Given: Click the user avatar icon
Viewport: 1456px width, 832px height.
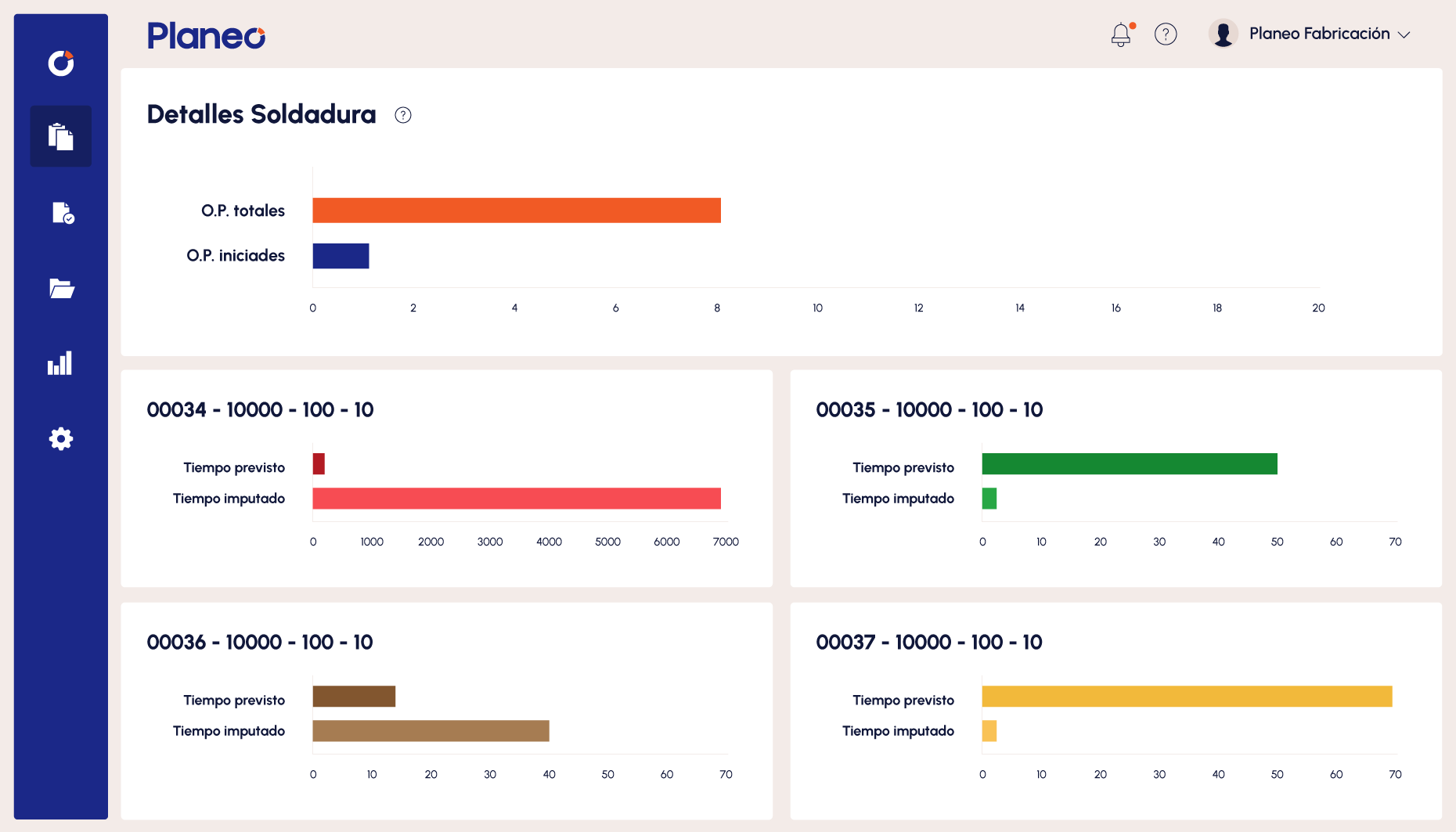Looking at the screenshot, I should [1223, 34].
